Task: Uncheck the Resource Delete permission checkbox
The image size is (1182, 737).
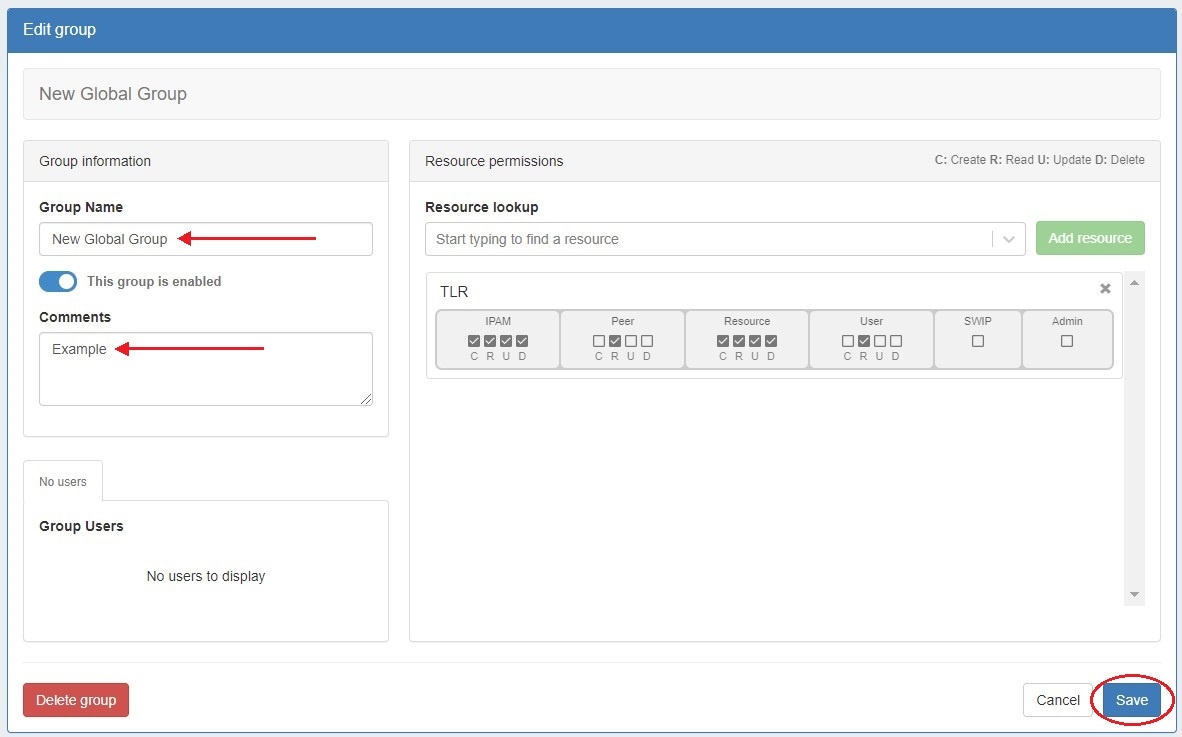Action: coord(771,341)
